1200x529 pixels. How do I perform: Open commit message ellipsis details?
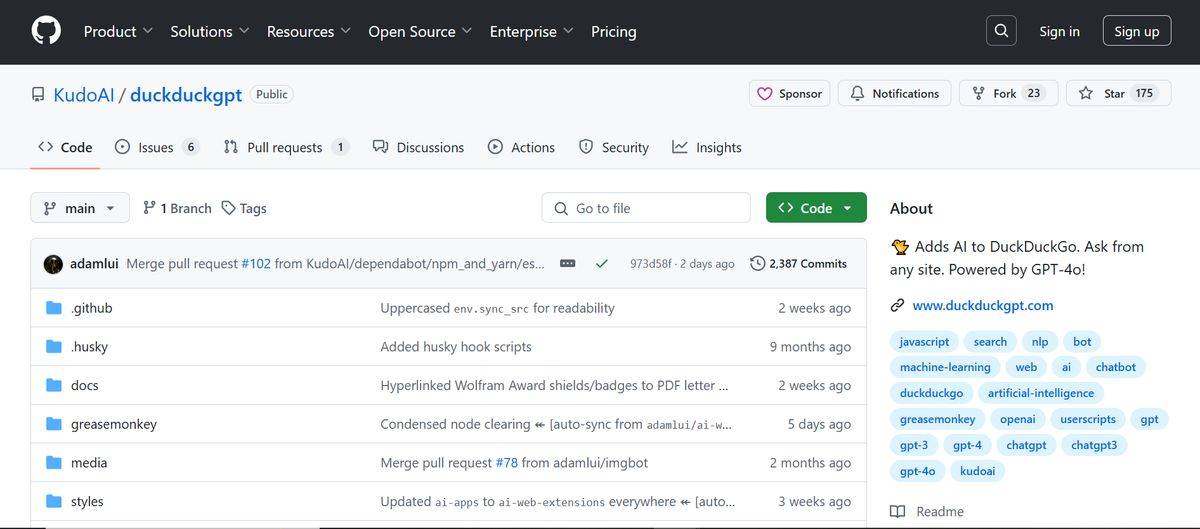point(567,264)
